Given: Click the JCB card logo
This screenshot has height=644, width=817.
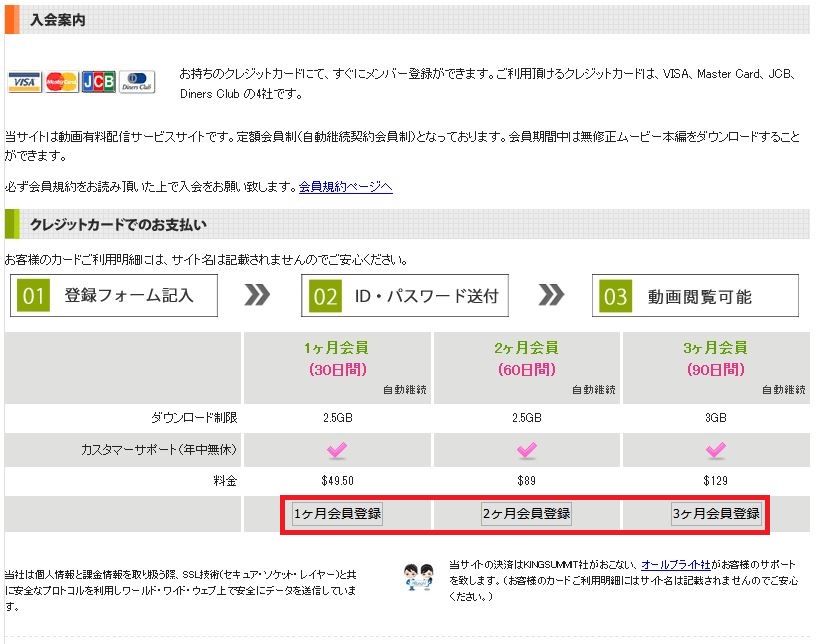Looking at the screenshot, I should point(99,82).
